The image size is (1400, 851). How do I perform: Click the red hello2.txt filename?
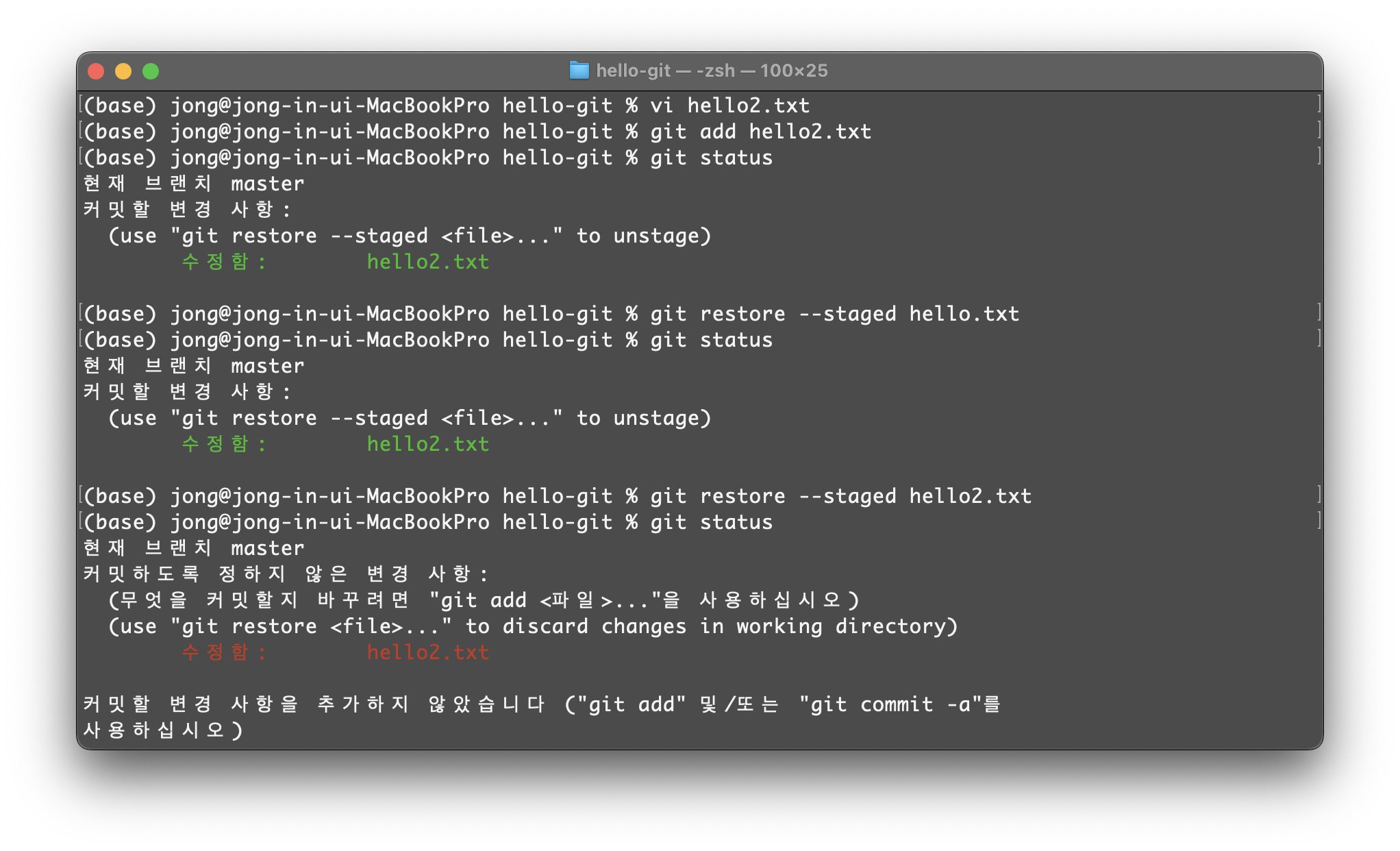[427, 652]
